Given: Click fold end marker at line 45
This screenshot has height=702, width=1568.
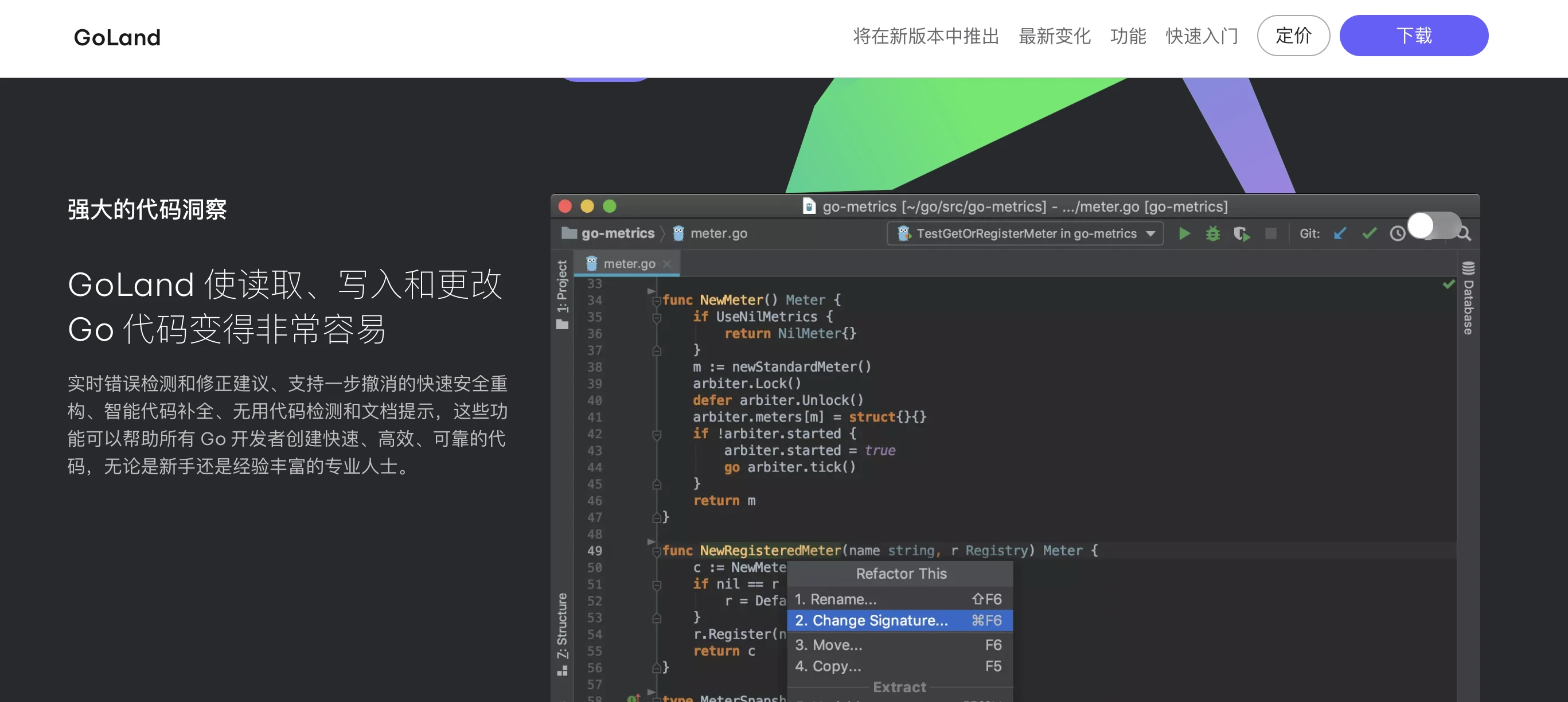Looking at the screenshot, I should [x=656, y=485].
